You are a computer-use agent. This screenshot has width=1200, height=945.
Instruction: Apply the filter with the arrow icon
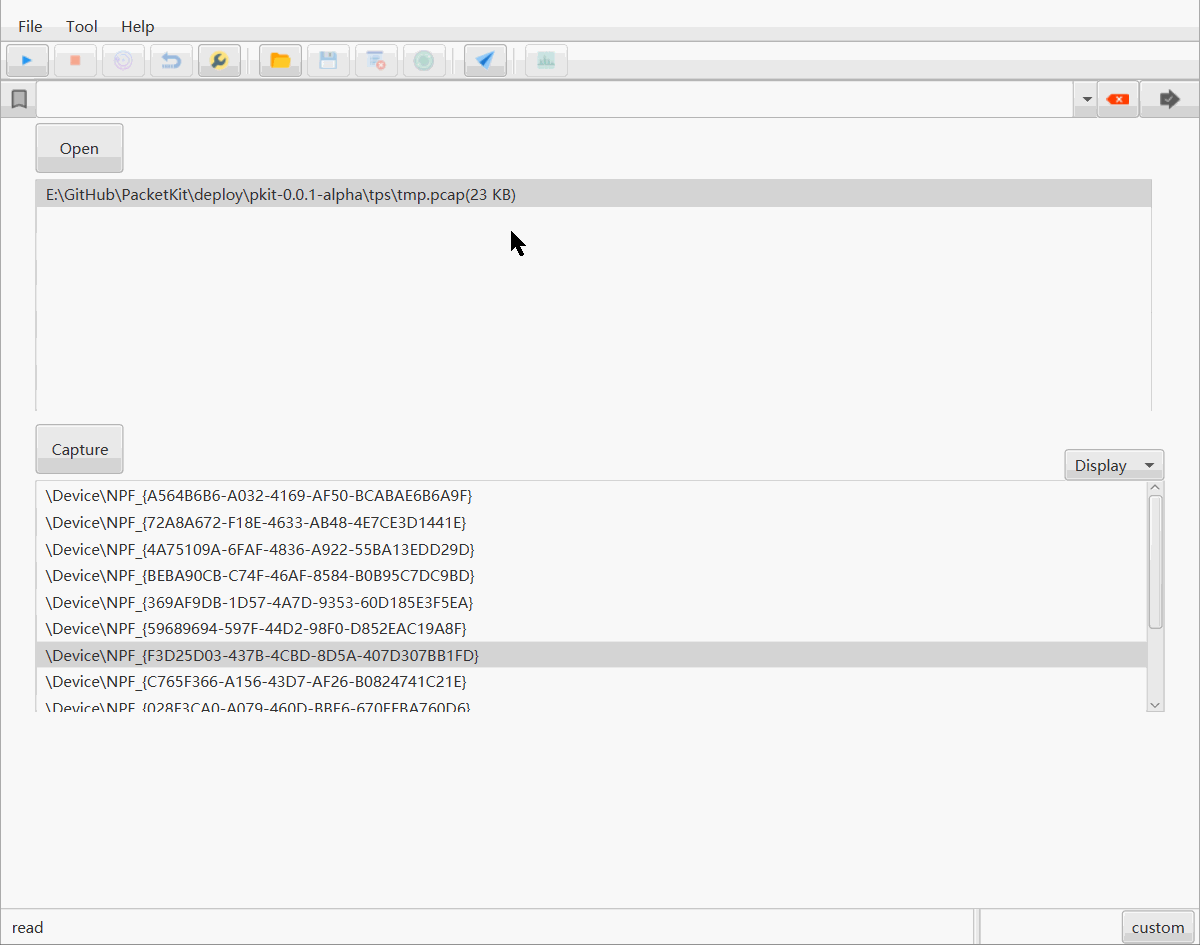click(x=1169, y=99)
